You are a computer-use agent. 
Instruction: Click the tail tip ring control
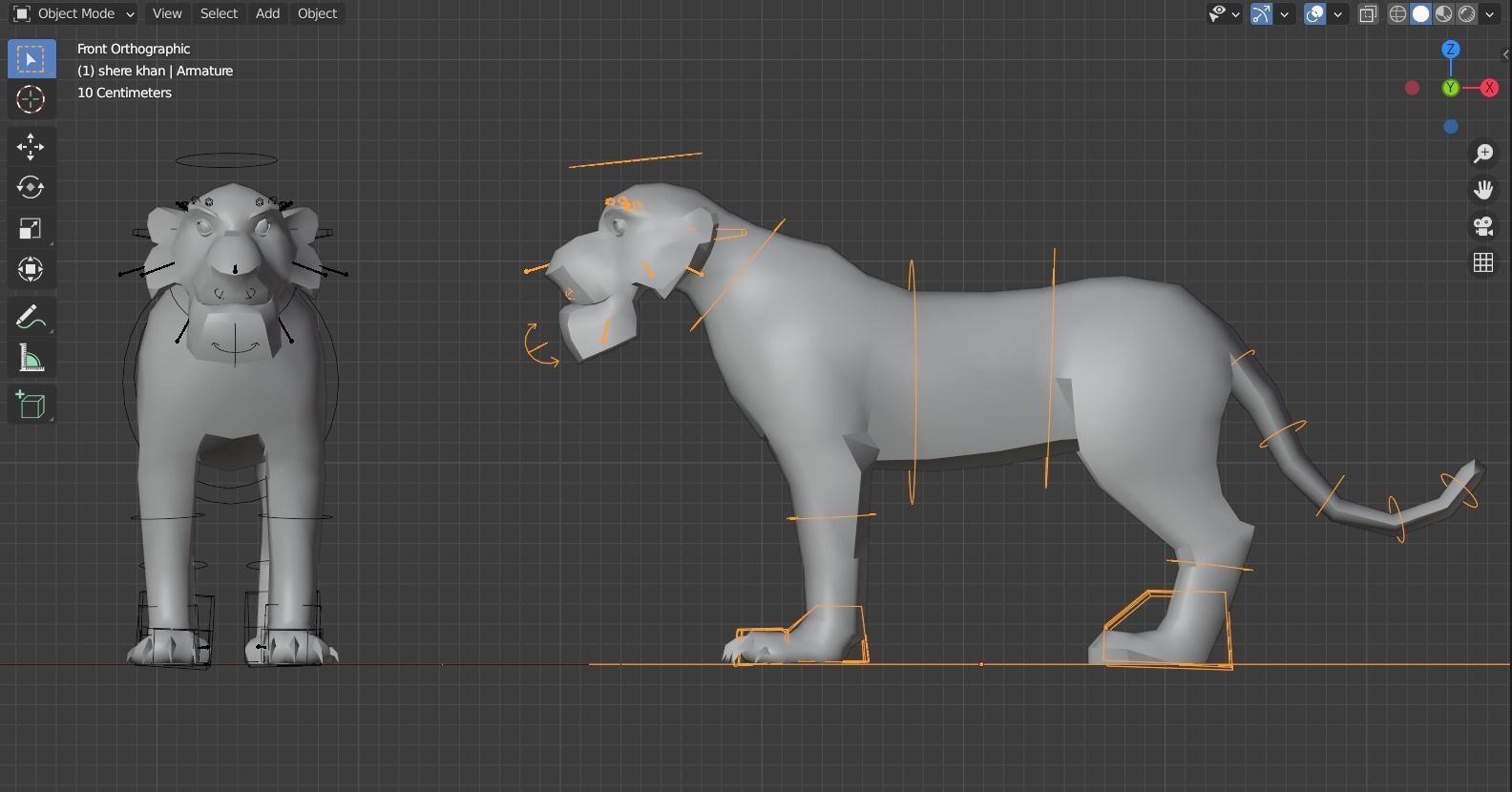click(x=1459, y=490)
